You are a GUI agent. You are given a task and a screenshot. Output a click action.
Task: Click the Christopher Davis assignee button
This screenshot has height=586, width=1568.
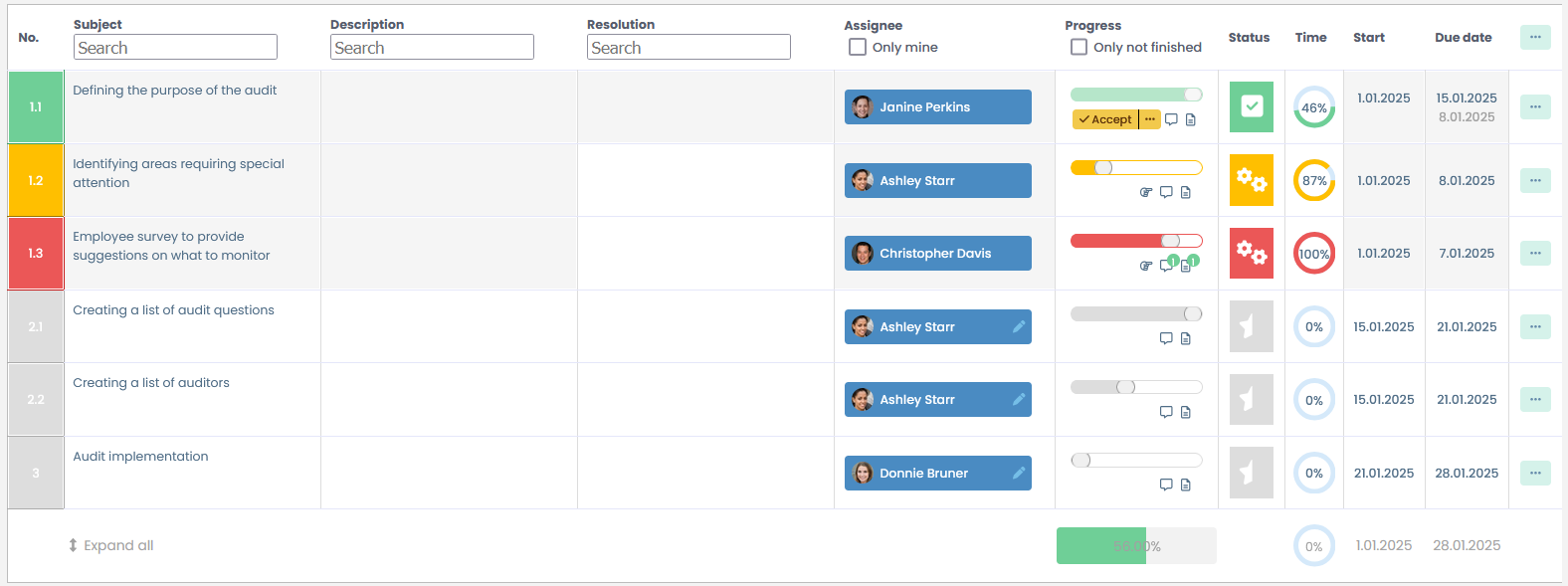[x=937, y=254]
